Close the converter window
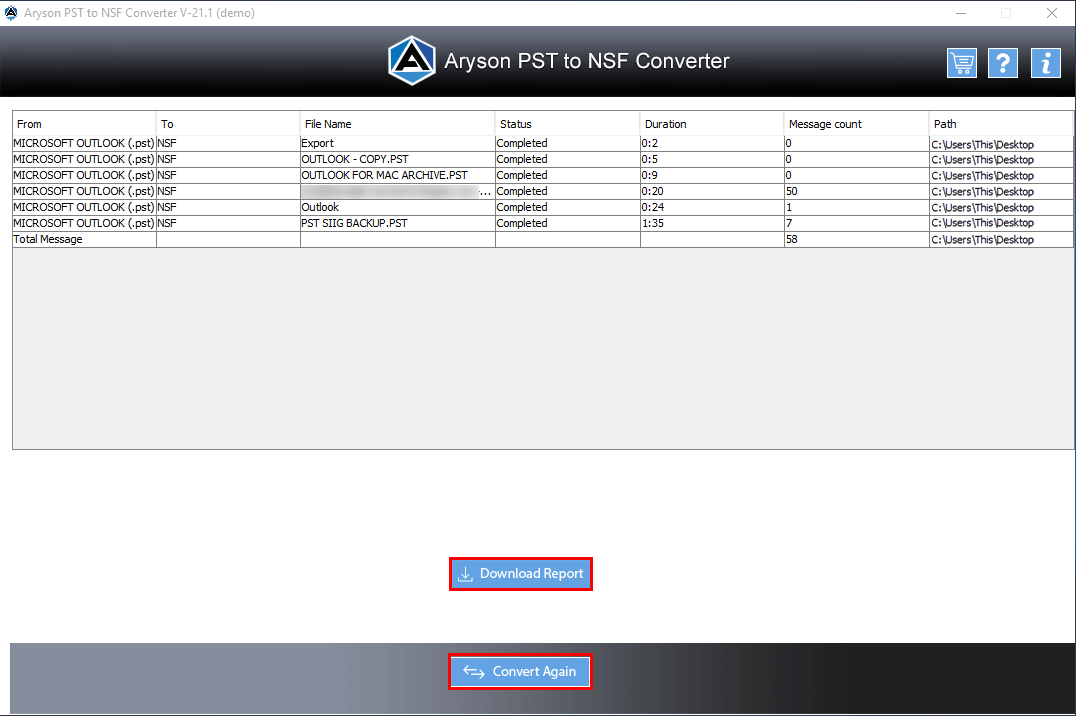 pos(1051,13)
